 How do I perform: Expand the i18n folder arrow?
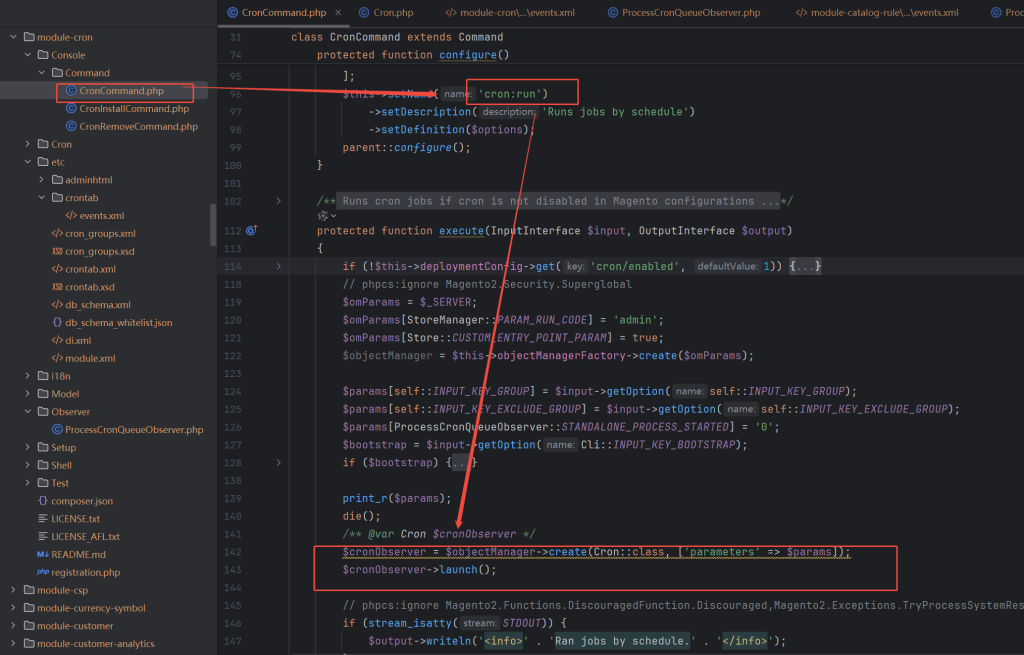(27, 375)
